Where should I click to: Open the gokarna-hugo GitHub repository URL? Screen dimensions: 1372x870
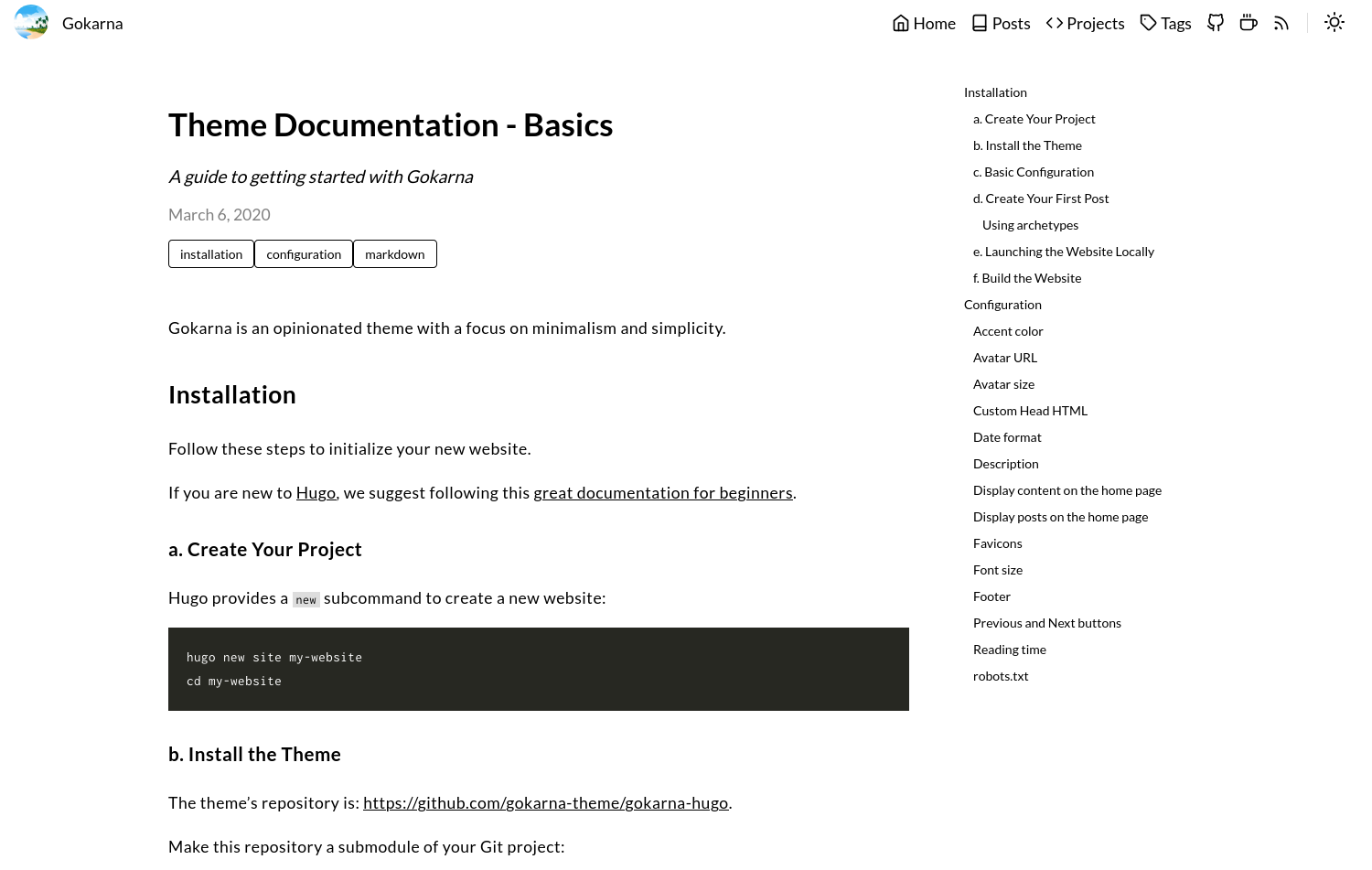tap(545, 803)
